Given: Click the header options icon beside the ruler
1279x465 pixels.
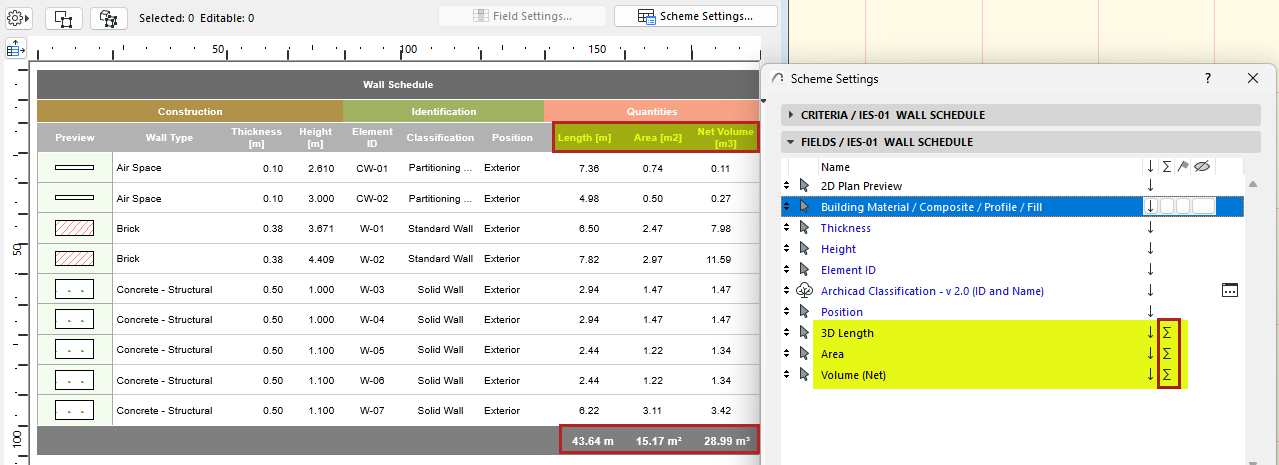Looking at the screenshot, I should tap(16, 48).
